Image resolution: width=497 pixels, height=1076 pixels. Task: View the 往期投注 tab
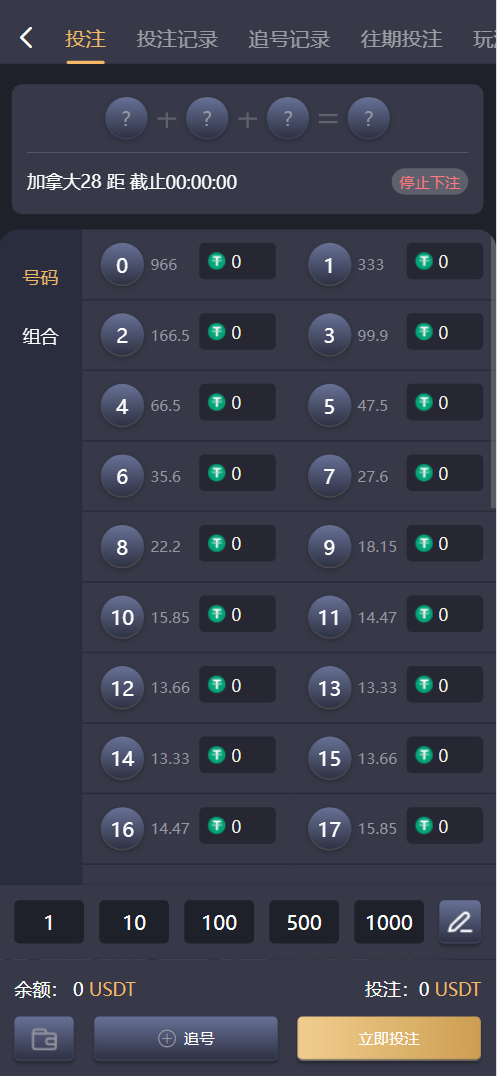(402, 39)
